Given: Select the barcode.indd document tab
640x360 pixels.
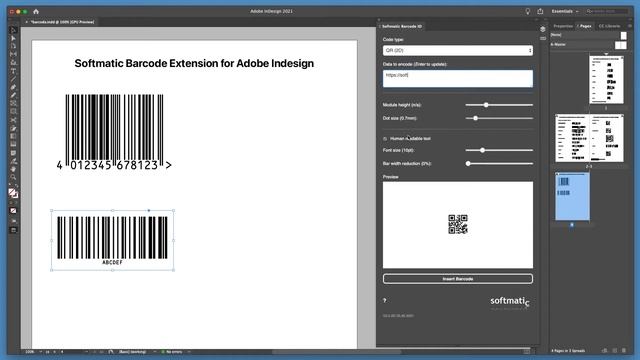Looking at the screenshot, I should pos(62,22).
